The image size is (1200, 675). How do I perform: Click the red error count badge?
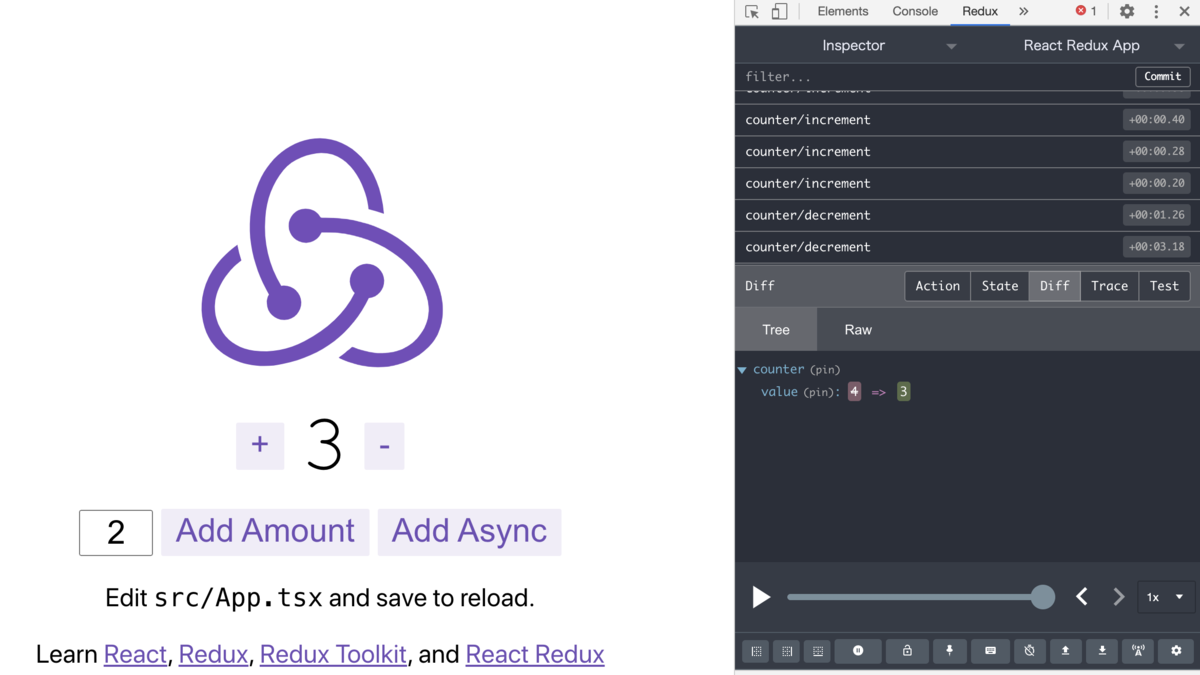[1086, 11]
